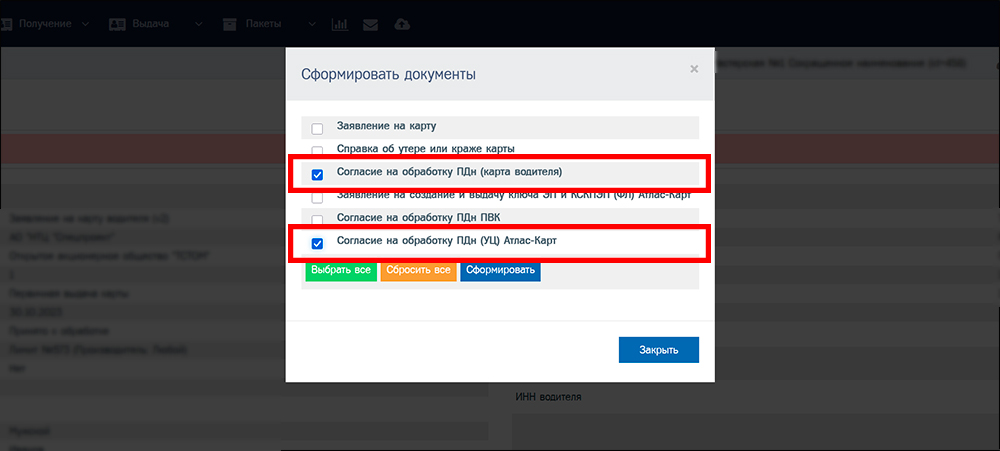Image resolution: width=1000 pixels, height=451 pixels.
Task: Click the Выдача ID card icon
Action: click(x=117, y=23)
